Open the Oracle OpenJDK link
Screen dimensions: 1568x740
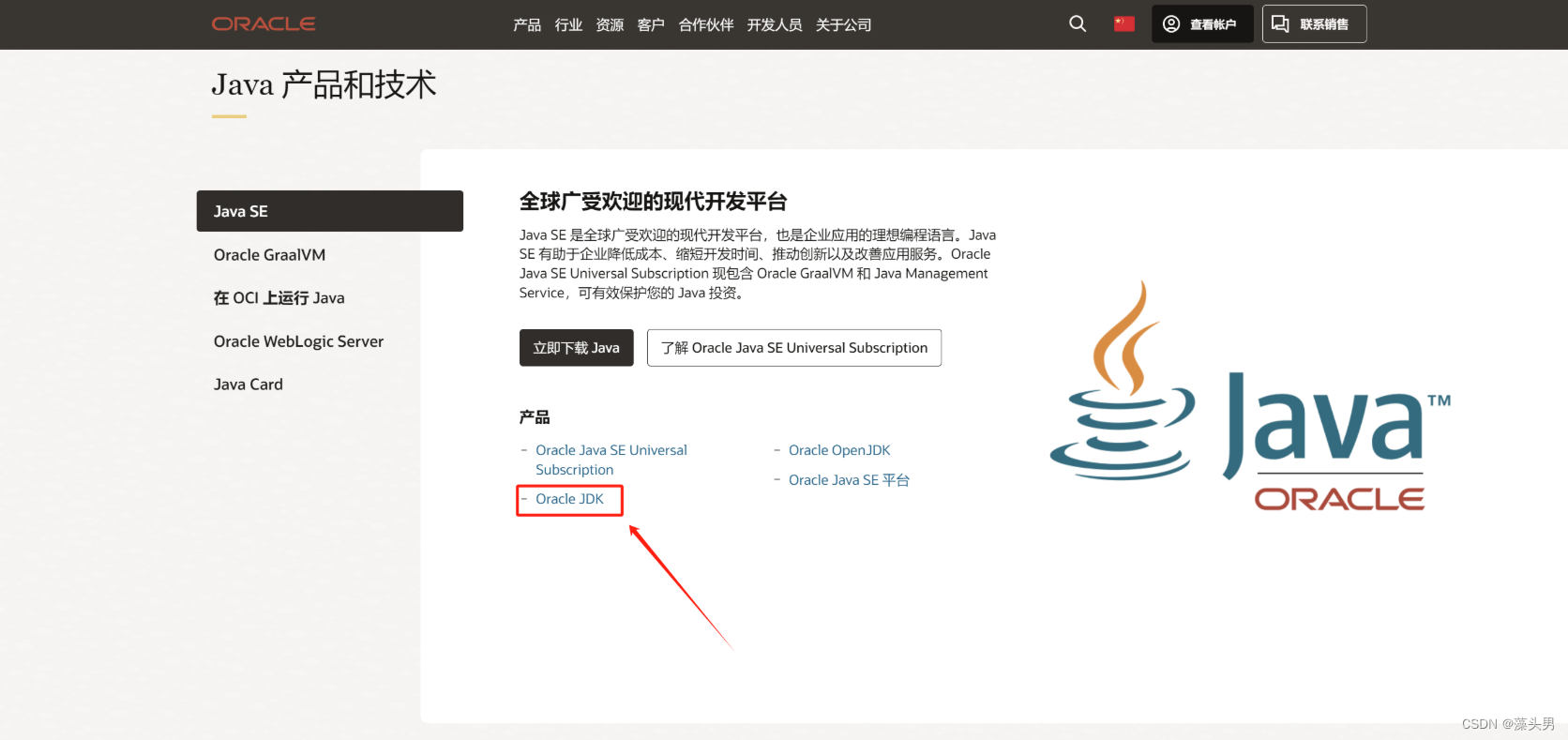(839, 450)
